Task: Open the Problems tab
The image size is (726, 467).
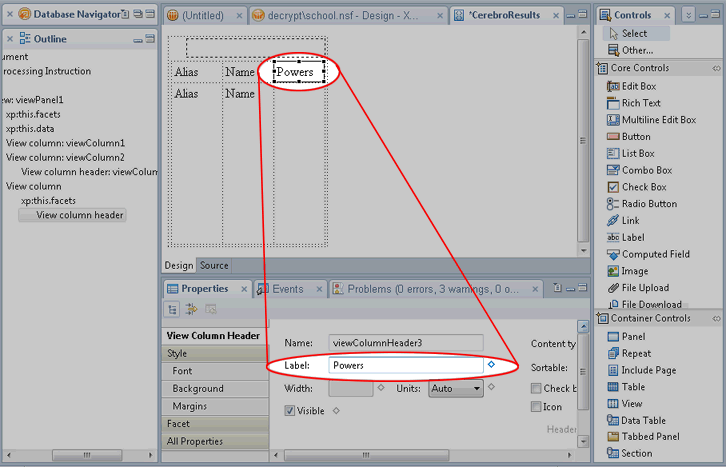Action: click(x=435, y=289)
